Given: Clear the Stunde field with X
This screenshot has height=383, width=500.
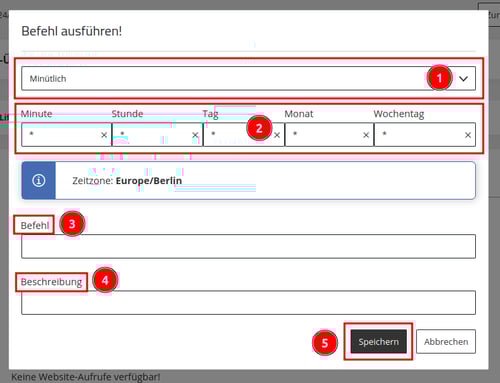Looking at the screenshot, I should click(195, 135).
